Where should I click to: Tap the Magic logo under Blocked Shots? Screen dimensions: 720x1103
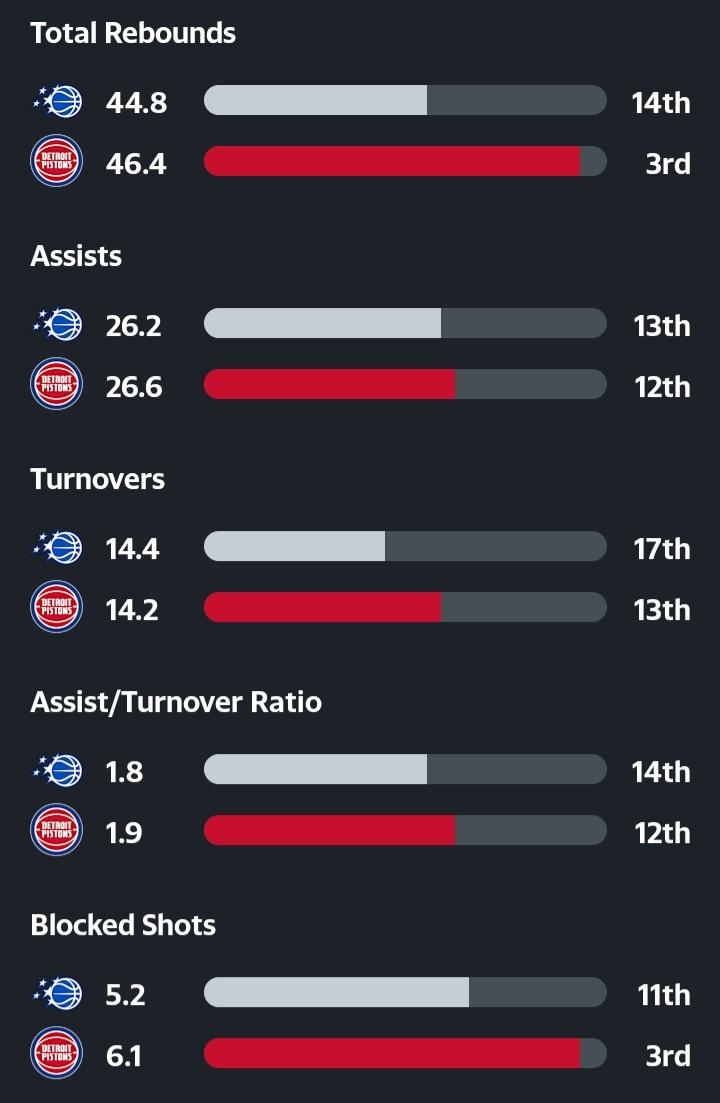tap(57, 993)
